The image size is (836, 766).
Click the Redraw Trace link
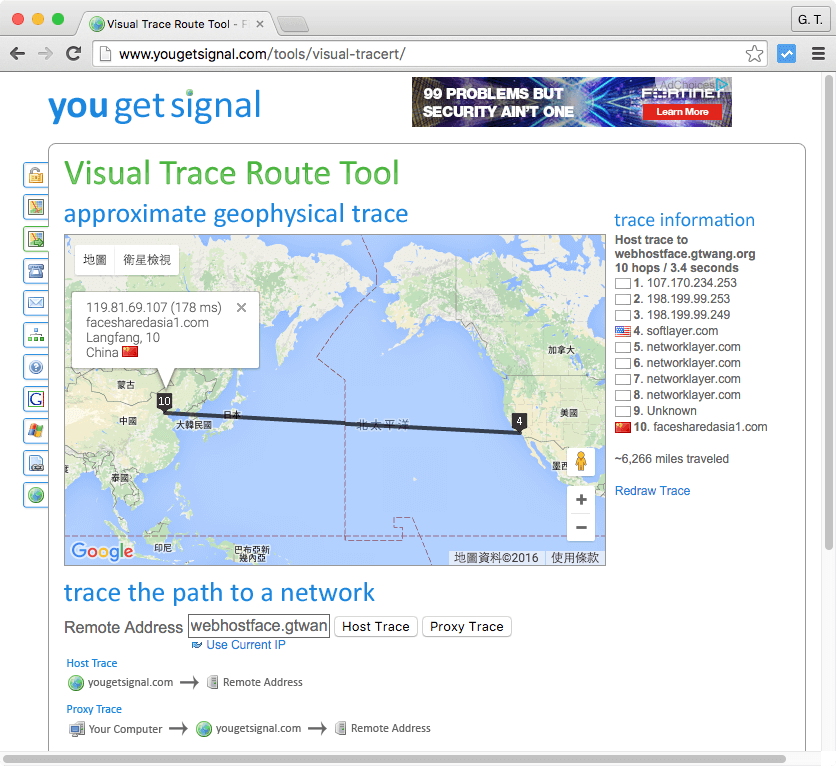click(x=652, y=491)
